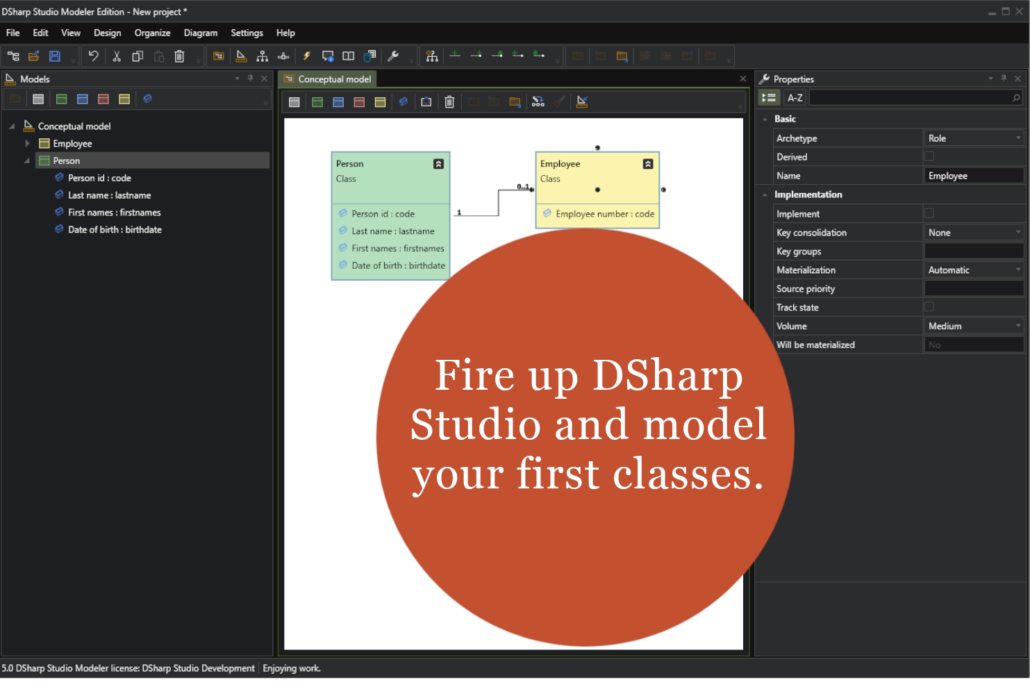Viewport: 1030px width, 685px height.
Task: Open the Archetype dropdown showing Role
Action: pos(973,138)
